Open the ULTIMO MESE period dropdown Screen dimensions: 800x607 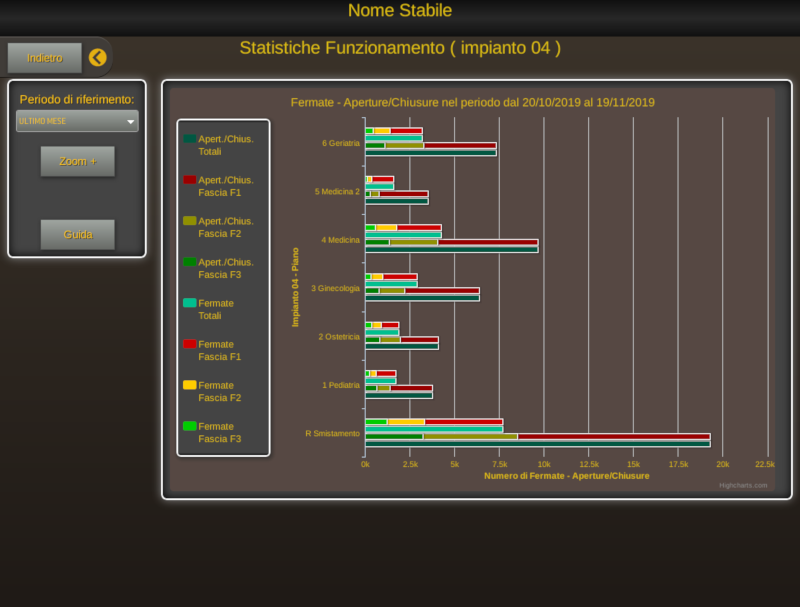[77, 121]
